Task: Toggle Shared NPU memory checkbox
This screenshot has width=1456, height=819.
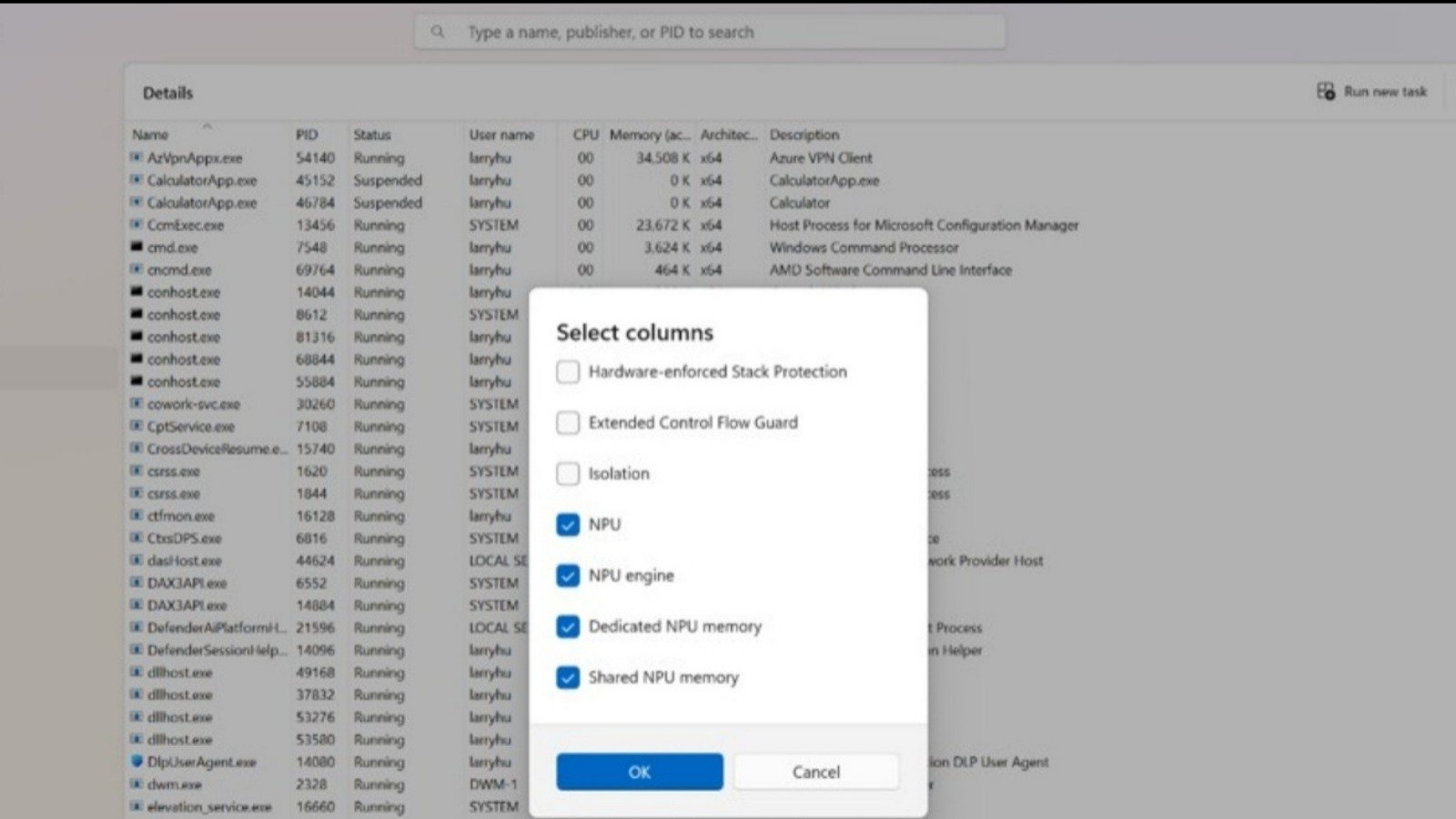Action: (x=568, y=677)
